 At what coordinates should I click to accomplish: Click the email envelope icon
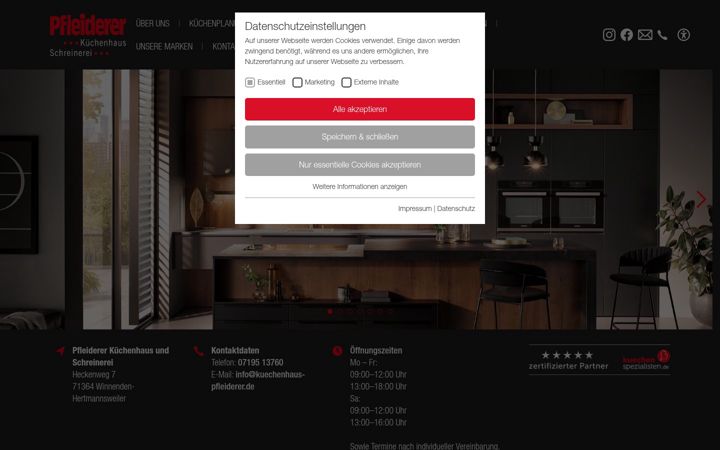[x=645, y=35]
